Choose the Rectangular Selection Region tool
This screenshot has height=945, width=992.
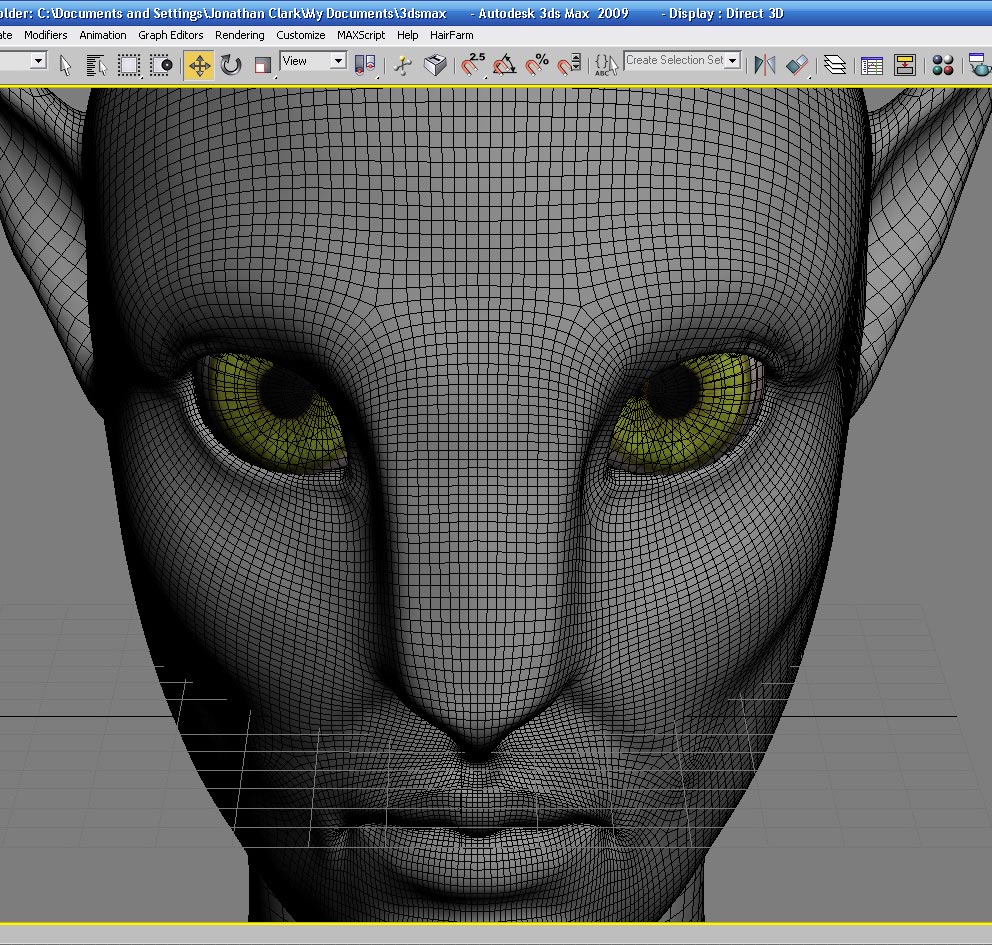(x=129, y=65)
